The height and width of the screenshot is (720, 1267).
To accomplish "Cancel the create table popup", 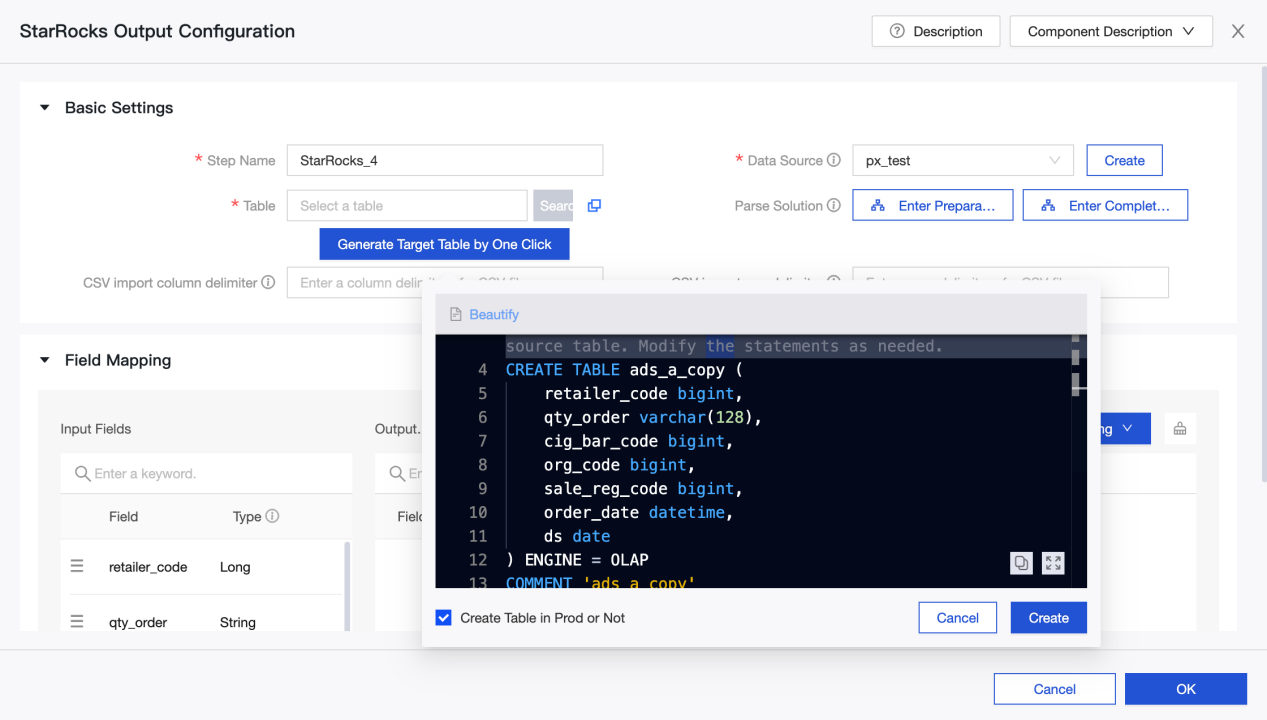I will [957, 618].
